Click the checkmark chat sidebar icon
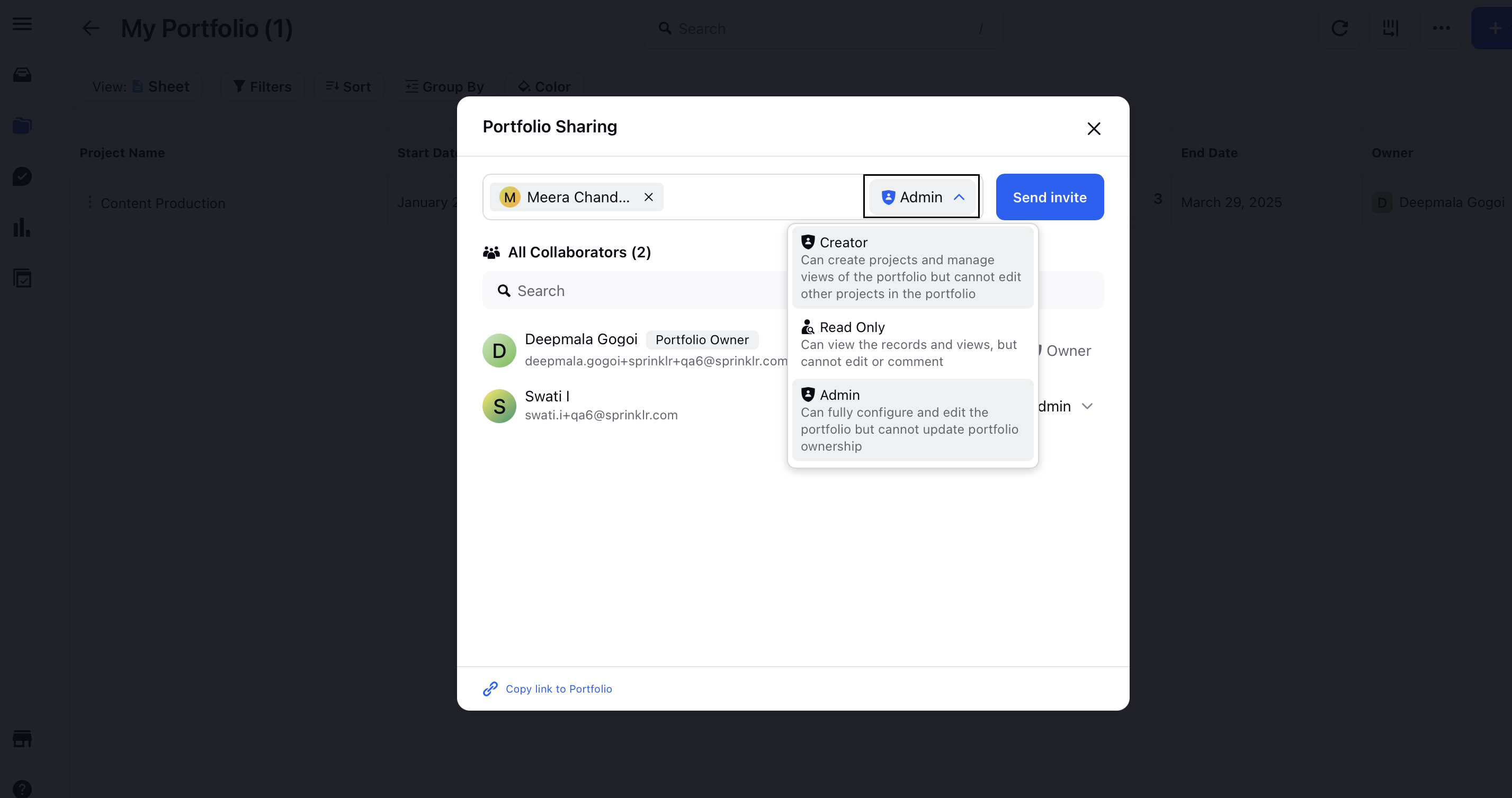The height and width of the screenshot is (798, 1512). coord(22,177)
